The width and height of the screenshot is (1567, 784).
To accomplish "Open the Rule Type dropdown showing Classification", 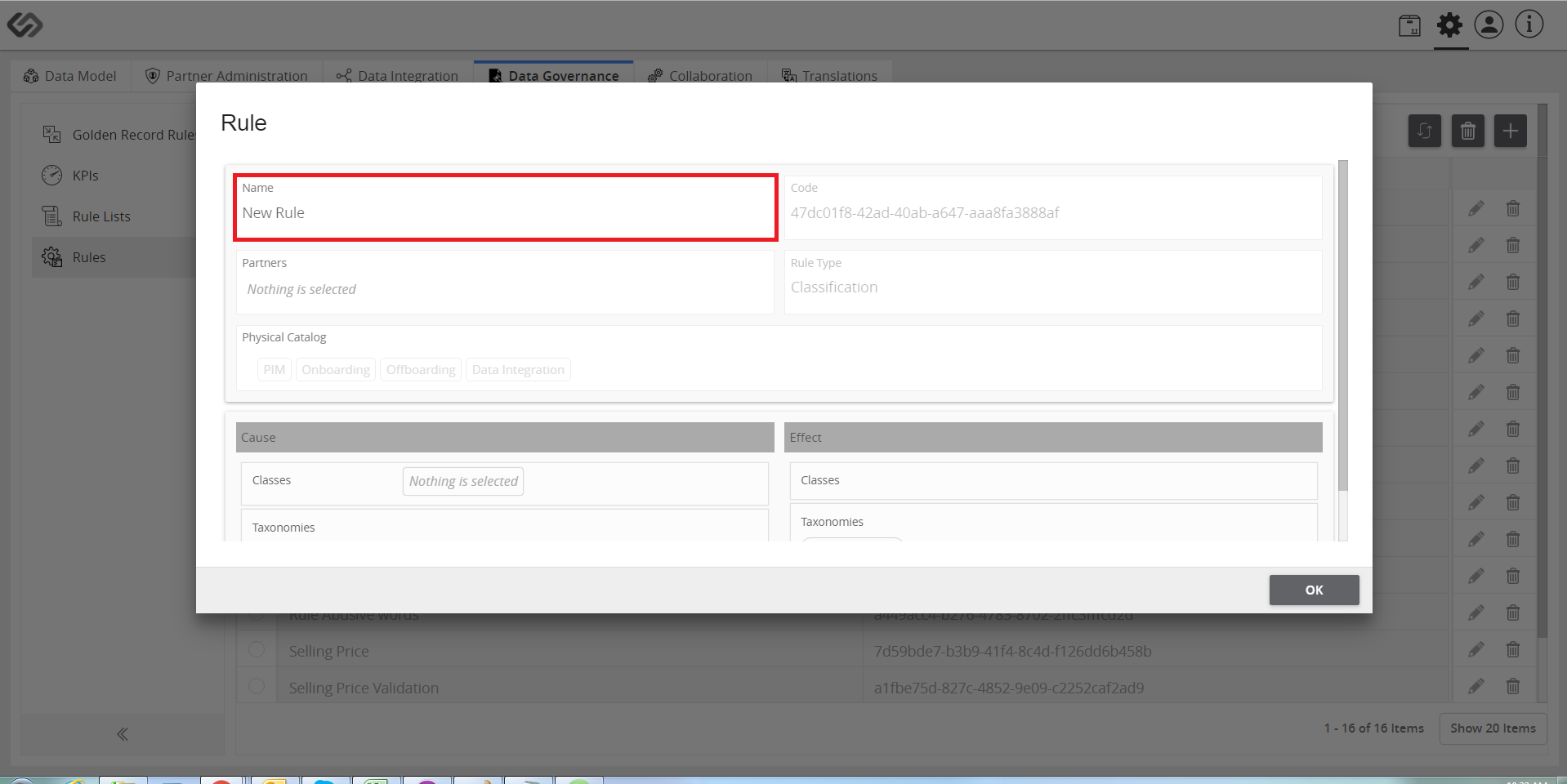I will pos(1053,283).
